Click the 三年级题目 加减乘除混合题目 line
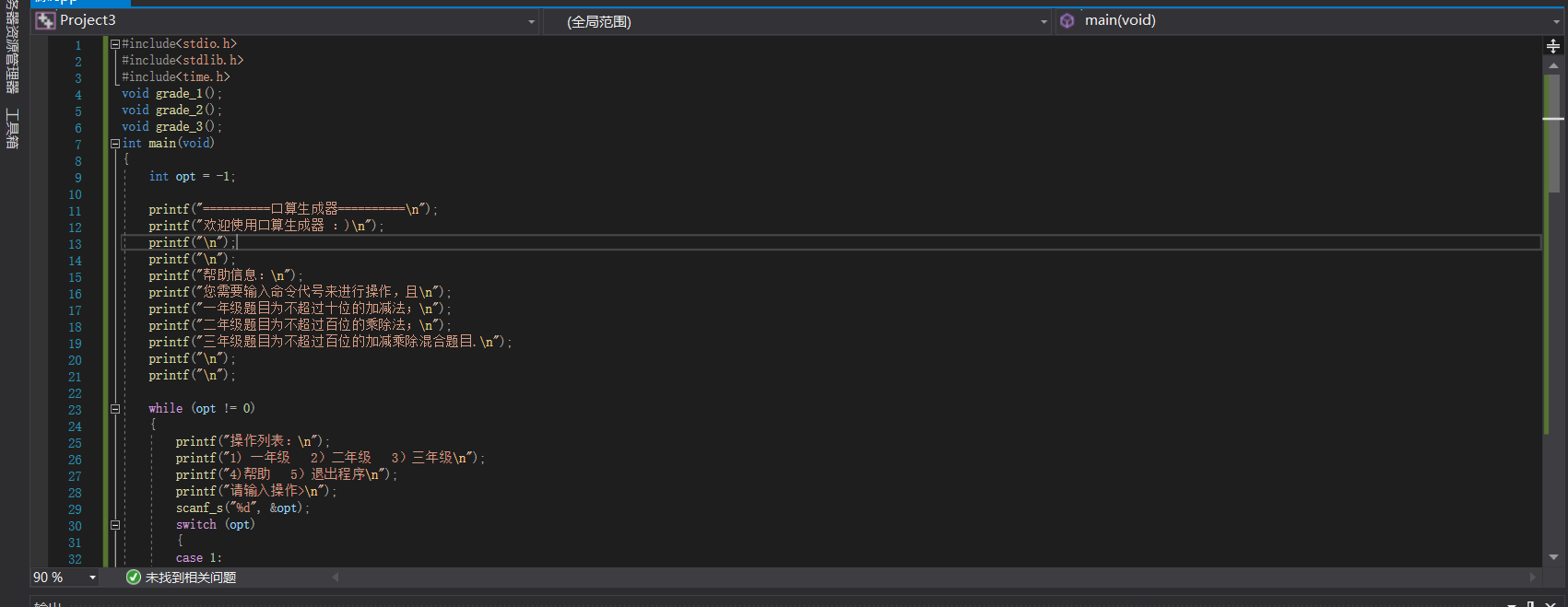 (x=330, y=342)
